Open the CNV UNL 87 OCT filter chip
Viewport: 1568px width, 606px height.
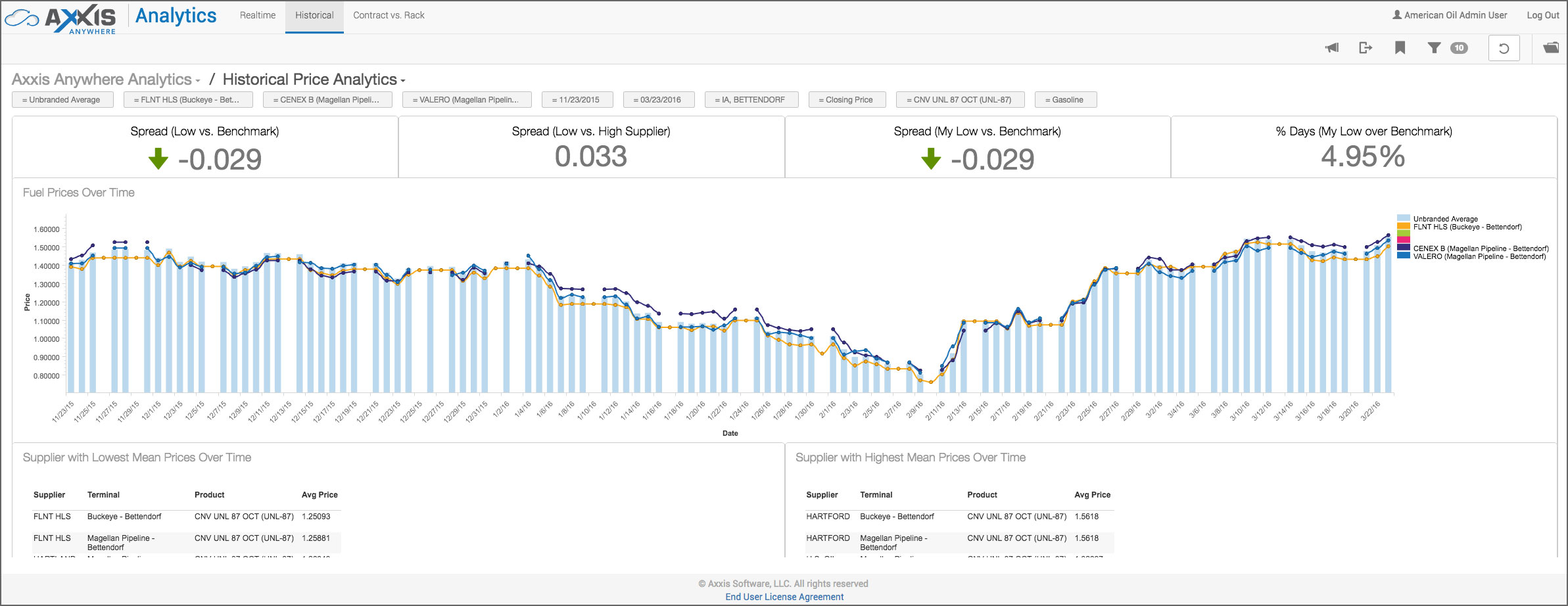(x=961, y=100)
